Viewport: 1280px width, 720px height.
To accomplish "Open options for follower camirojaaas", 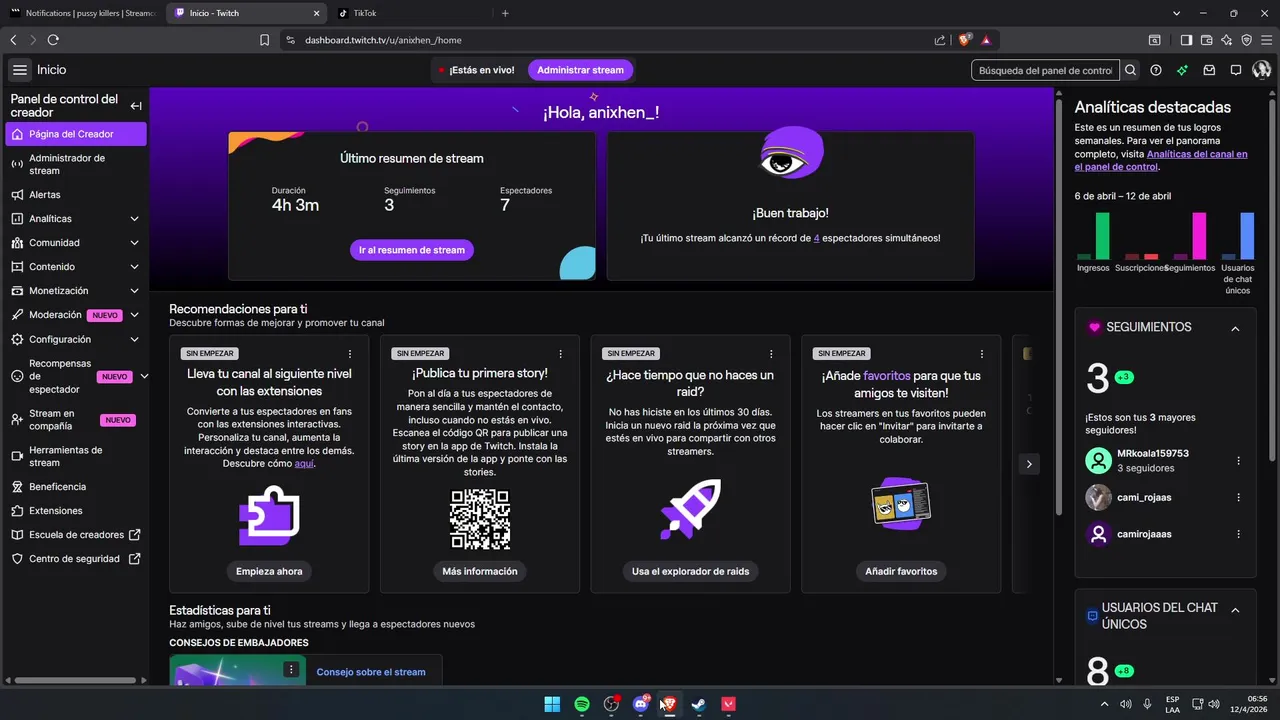I will 1238,534.
